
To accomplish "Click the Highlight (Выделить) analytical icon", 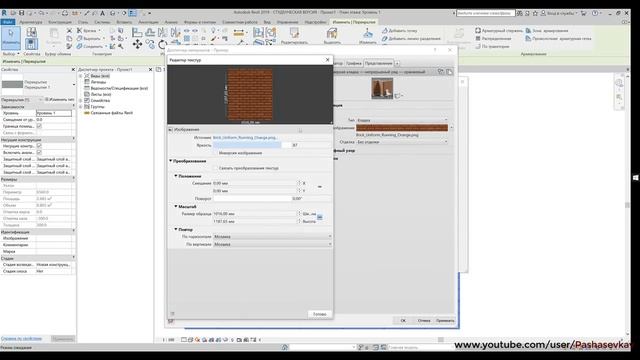I will [x=332, y=36].
